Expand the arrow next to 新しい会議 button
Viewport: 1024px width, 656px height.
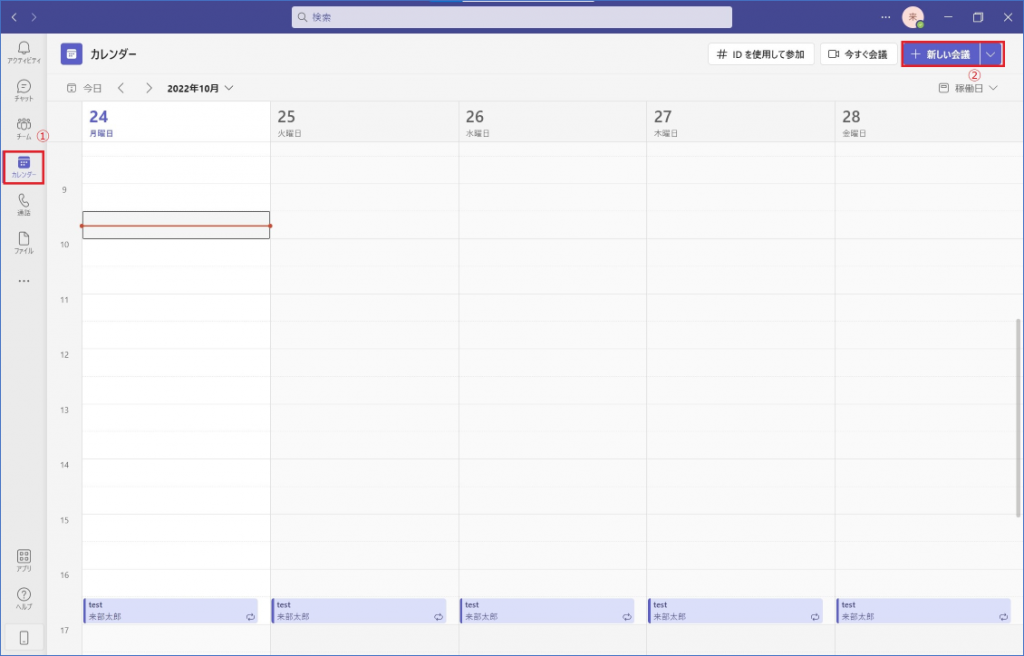pos(990,54)
